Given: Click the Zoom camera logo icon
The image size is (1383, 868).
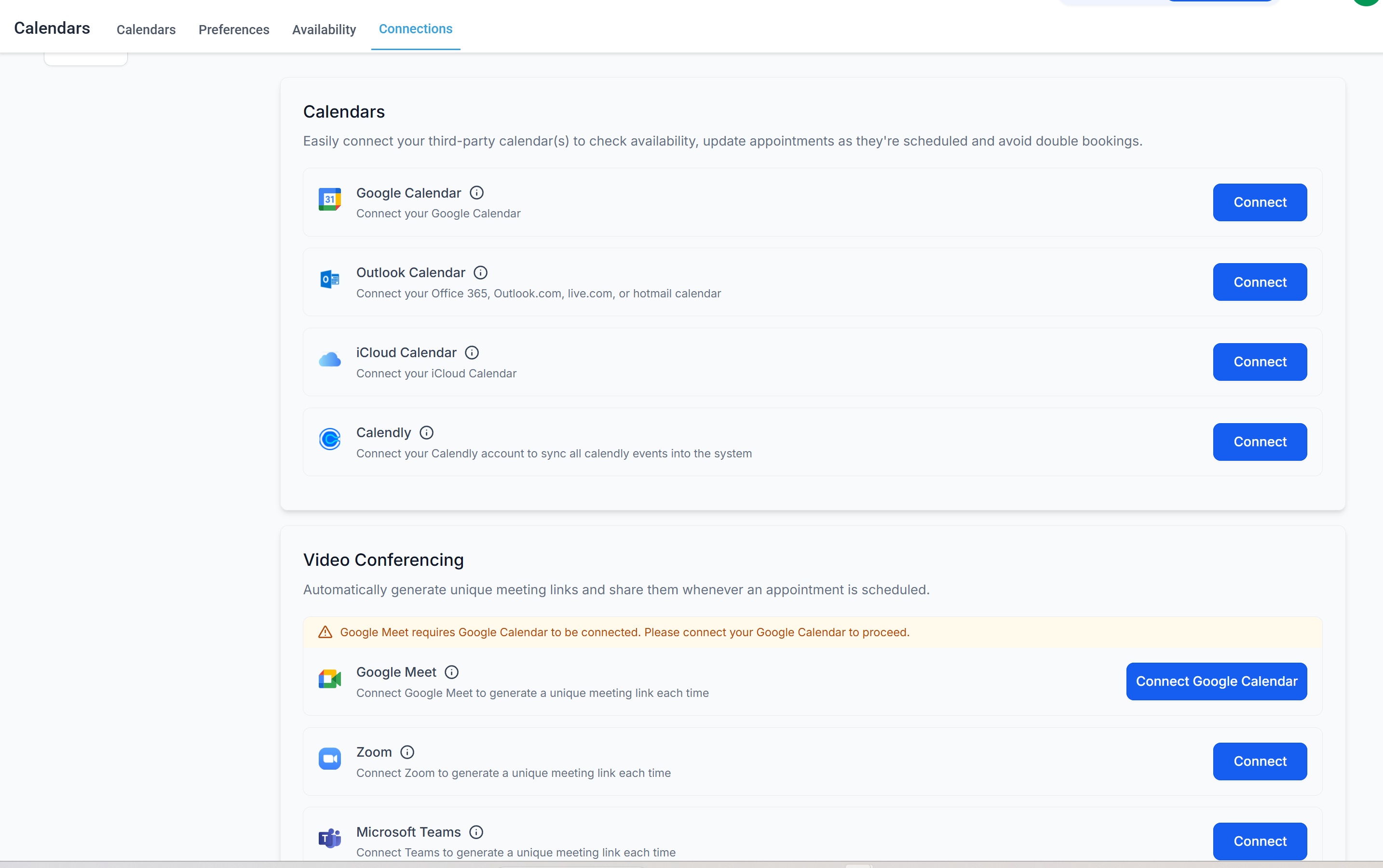Looking at the screenshot, I should pos(330,759).
